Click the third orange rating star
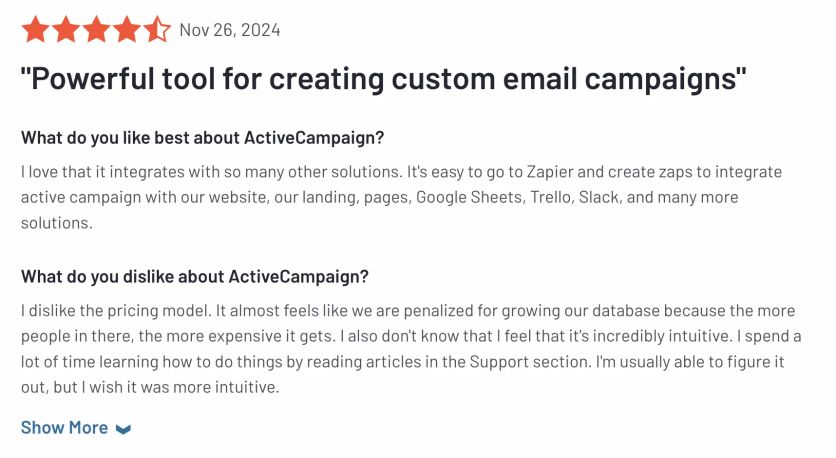Viewport: 836px width, 458px height. click(96, 29)
